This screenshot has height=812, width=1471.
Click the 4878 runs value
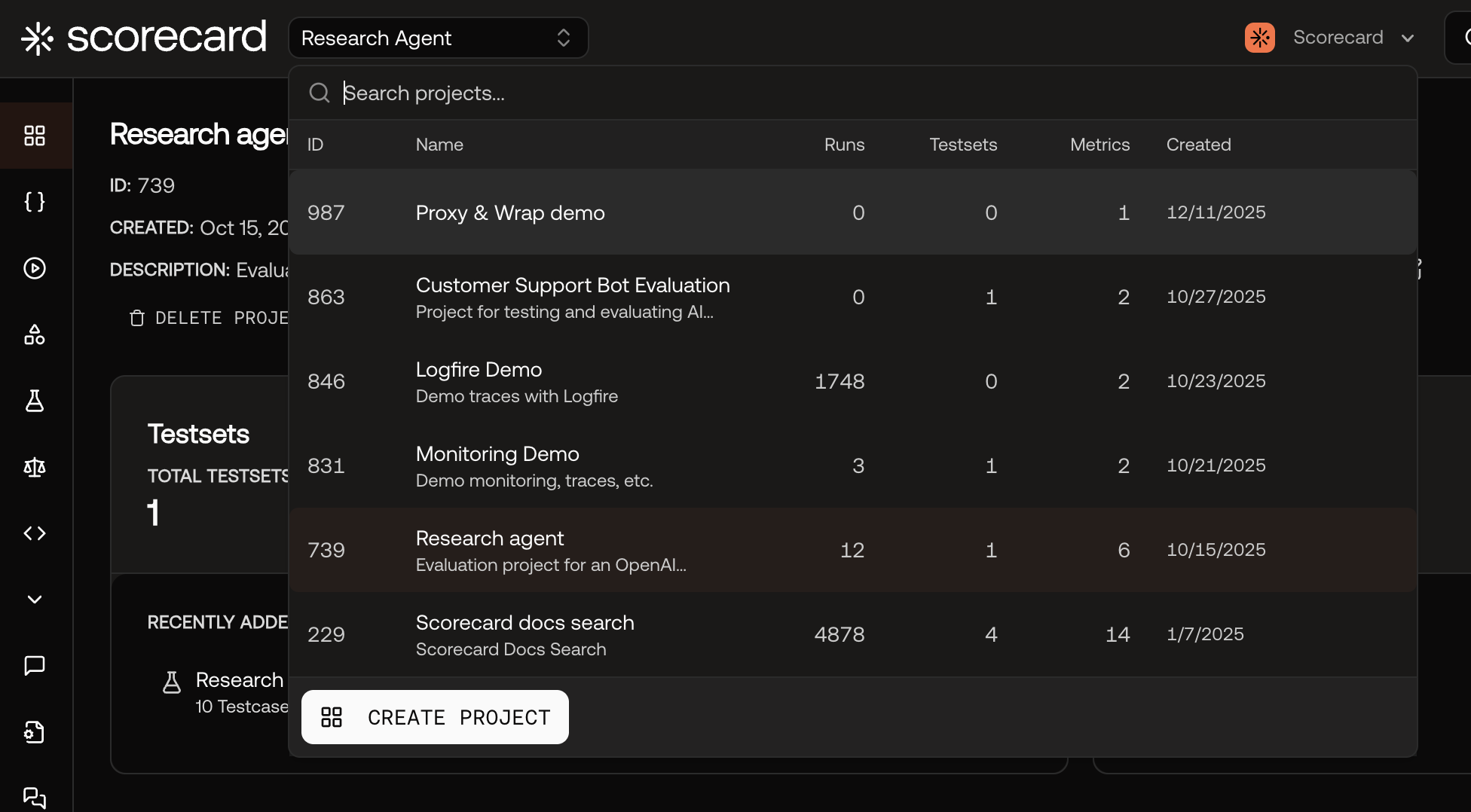(x=839, y=634)
